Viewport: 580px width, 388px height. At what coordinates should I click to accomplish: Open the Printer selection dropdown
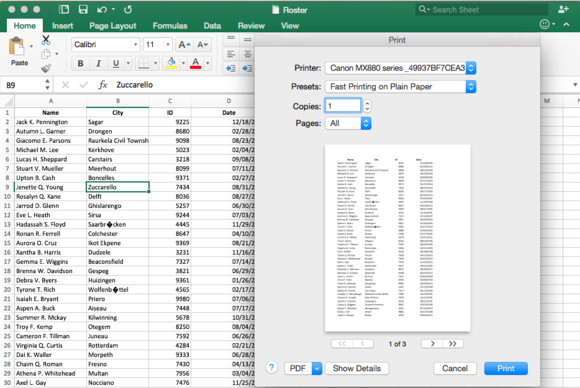tap(401, 68)
